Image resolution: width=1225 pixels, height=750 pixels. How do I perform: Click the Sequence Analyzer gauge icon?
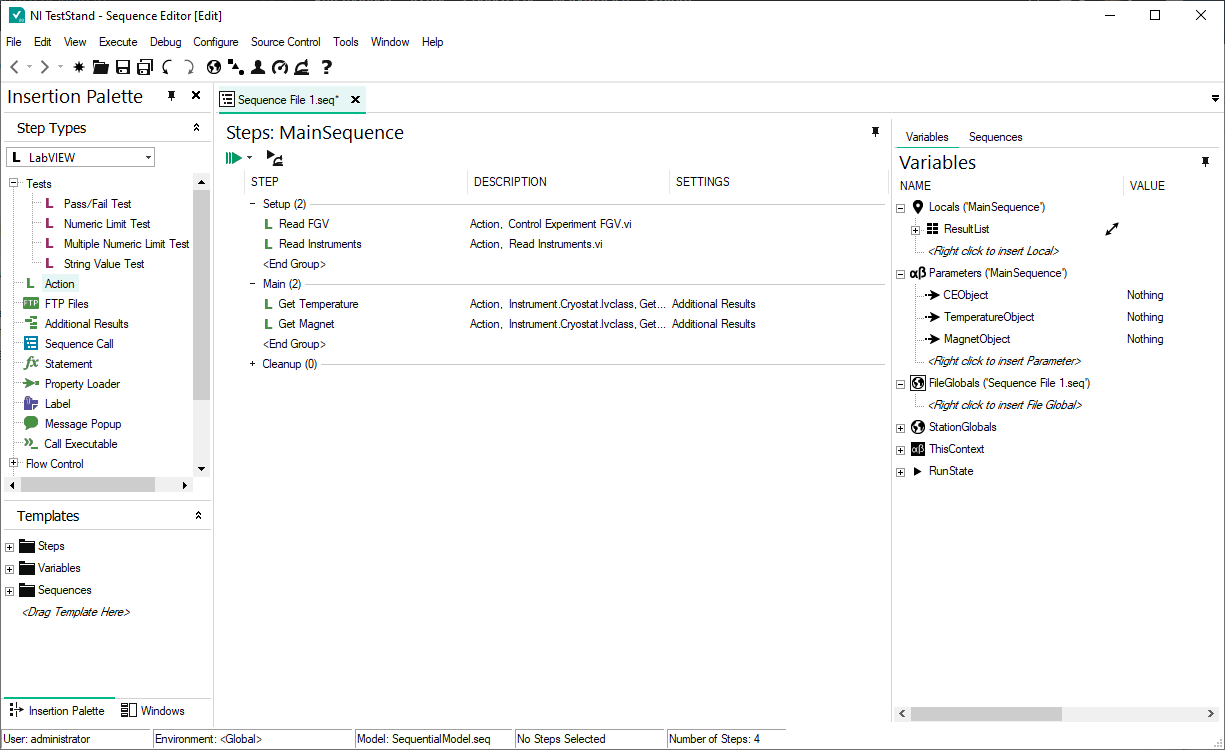(x=281, y=67)
